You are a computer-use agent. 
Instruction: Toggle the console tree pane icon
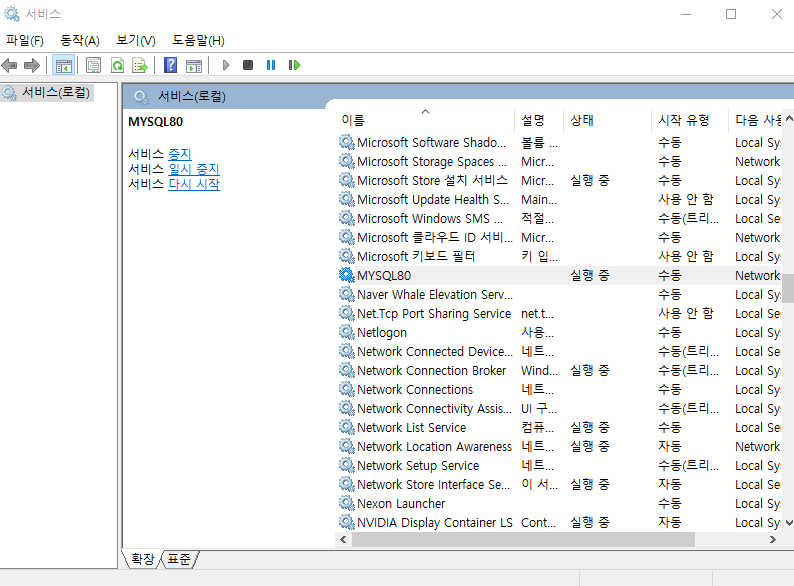64,65
